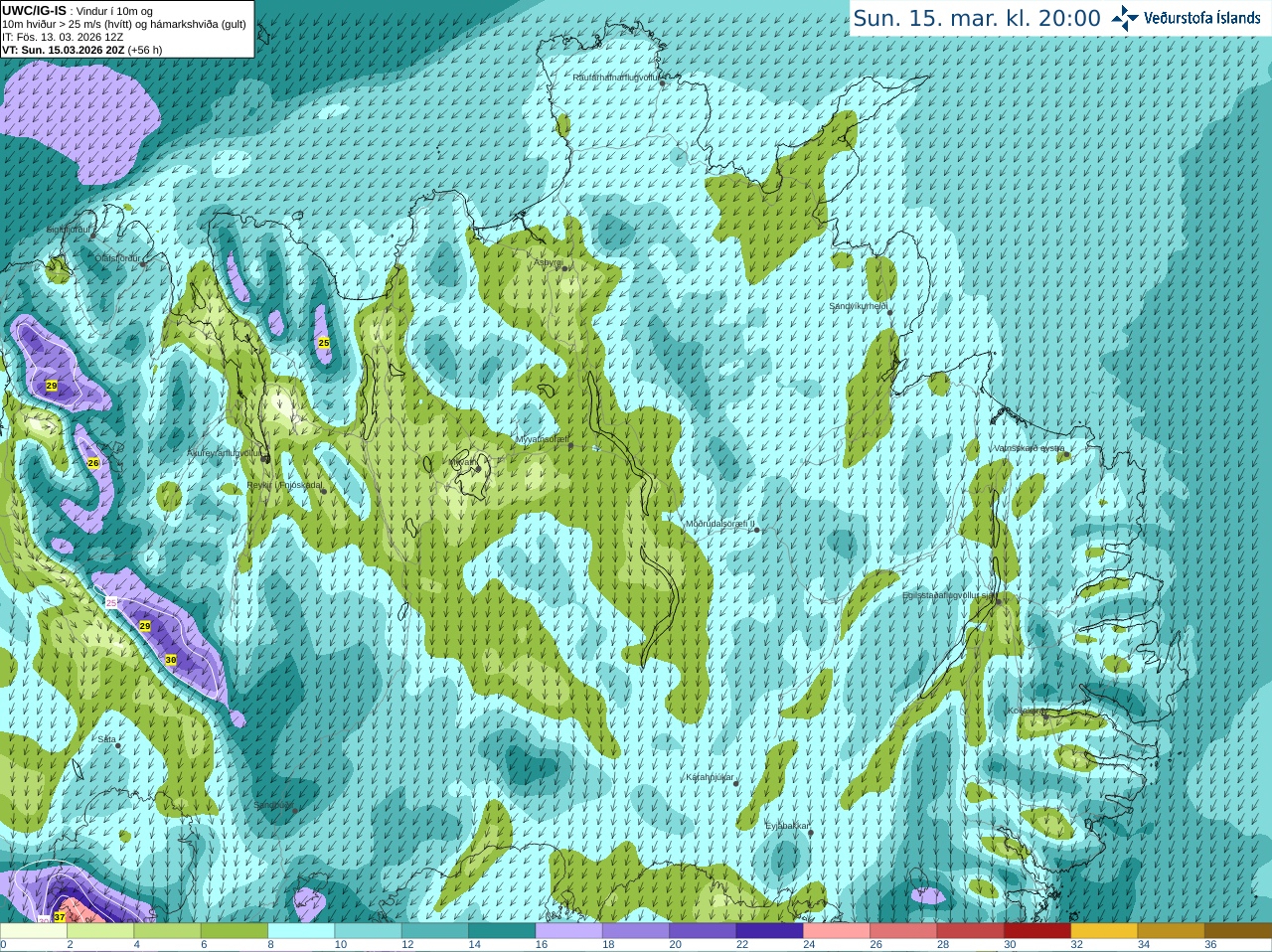This screenshot has height=952, width=1272.
Task: Select the 10–12 m/s legend color
Action: (x=368, y=931)
